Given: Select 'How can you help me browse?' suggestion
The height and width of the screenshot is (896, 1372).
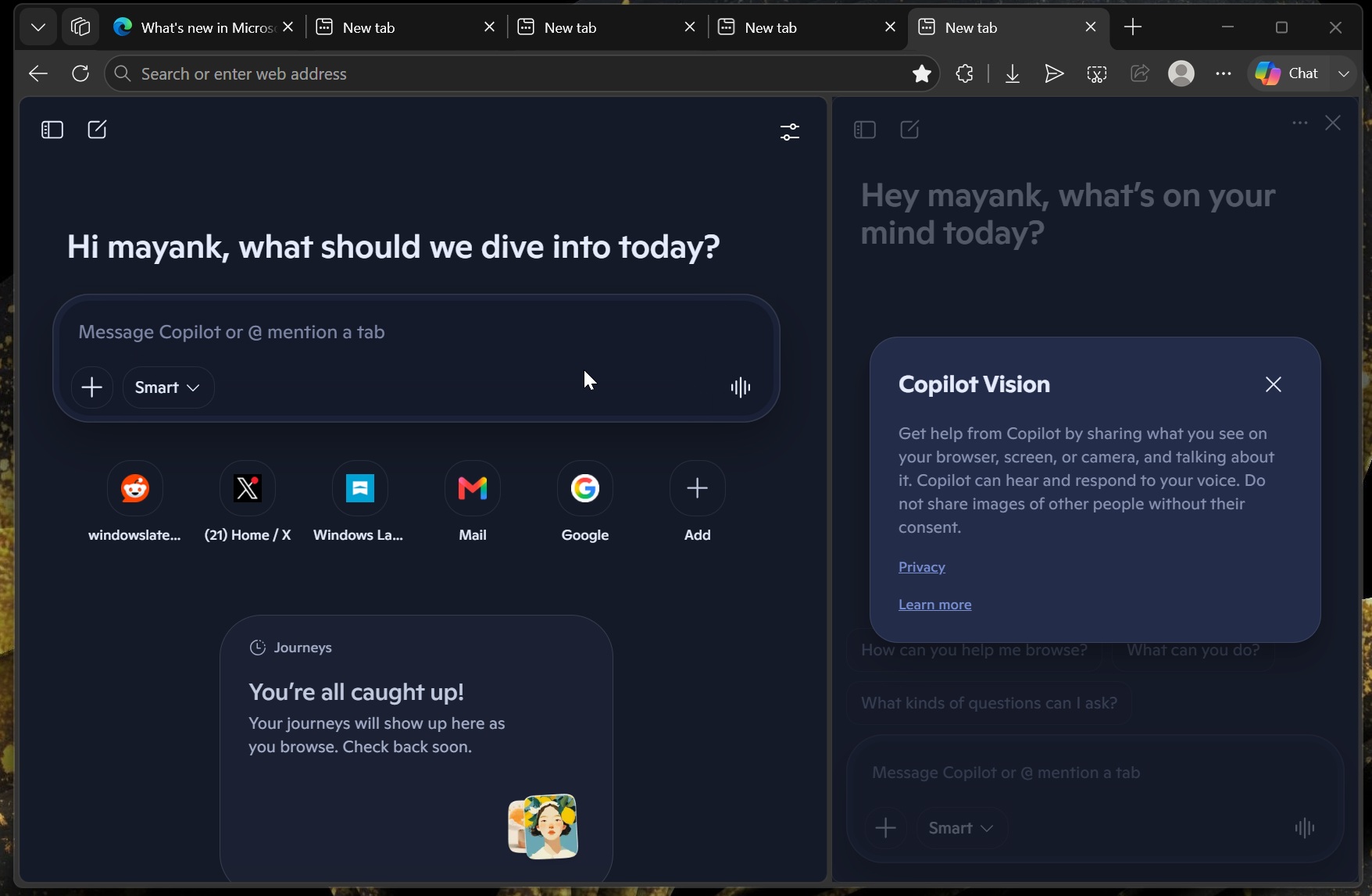Looking at the screenshot, I should pyautogui.click(x=974, y=651).
